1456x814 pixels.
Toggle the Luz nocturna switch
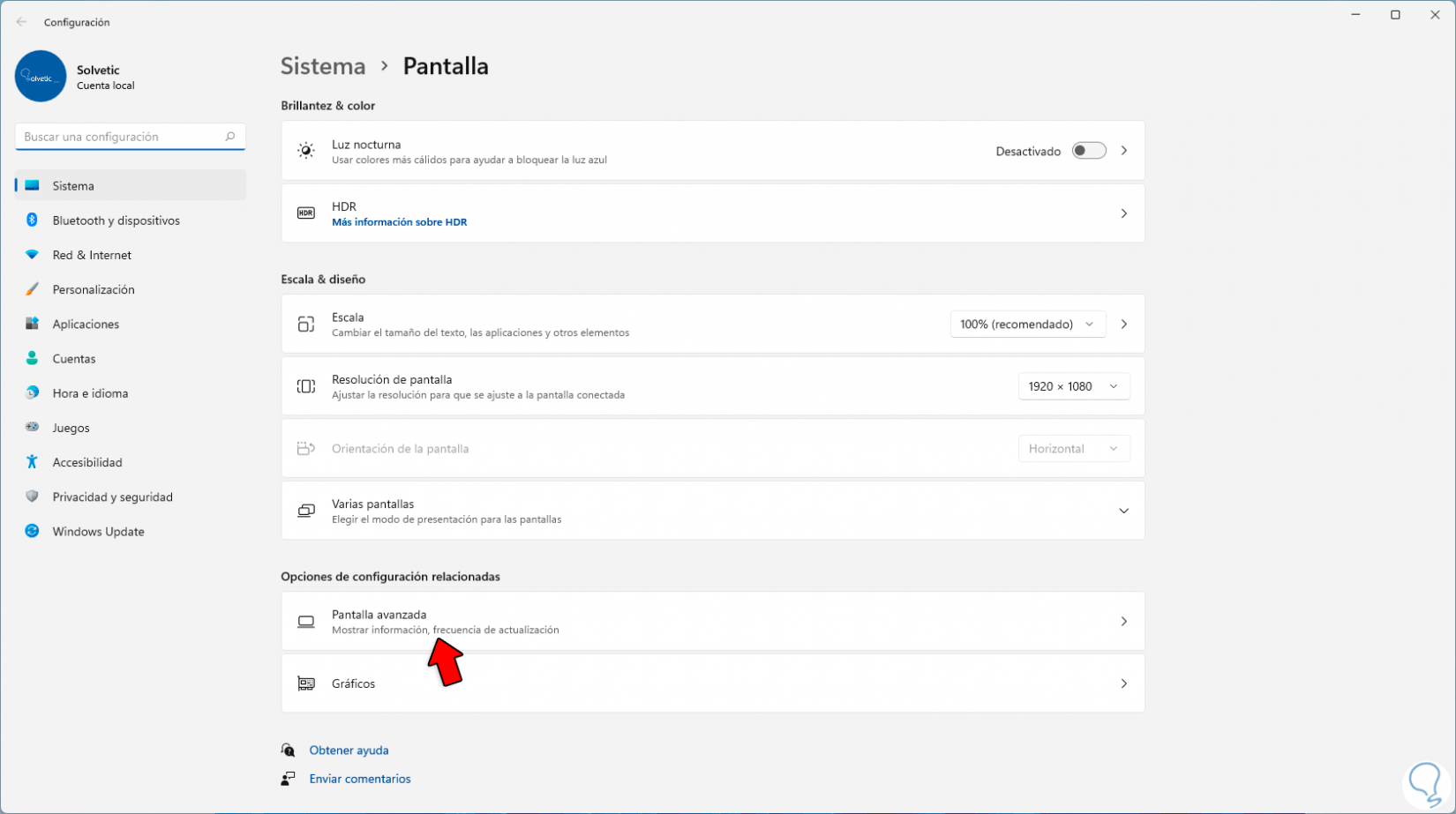pos(1088,151)
